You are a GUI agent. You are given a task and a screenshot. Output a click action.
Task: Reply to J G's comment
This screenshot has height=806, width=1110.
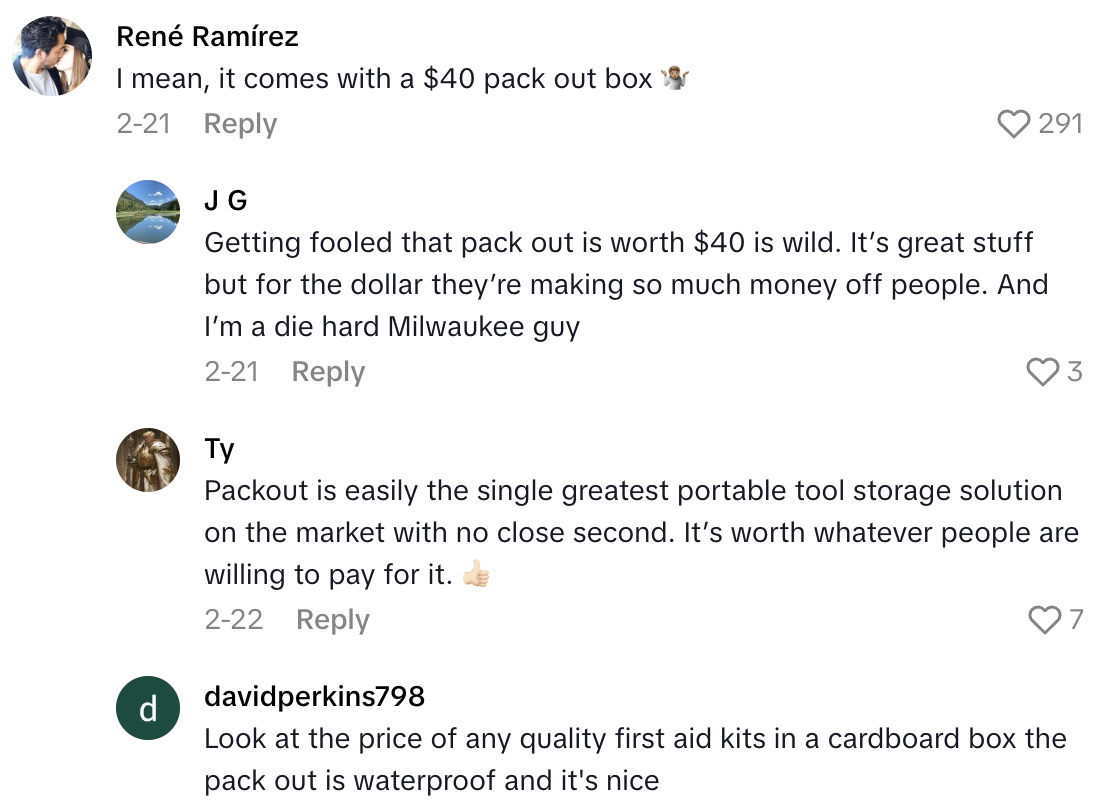pyautogui.click(x=327, y=371)
